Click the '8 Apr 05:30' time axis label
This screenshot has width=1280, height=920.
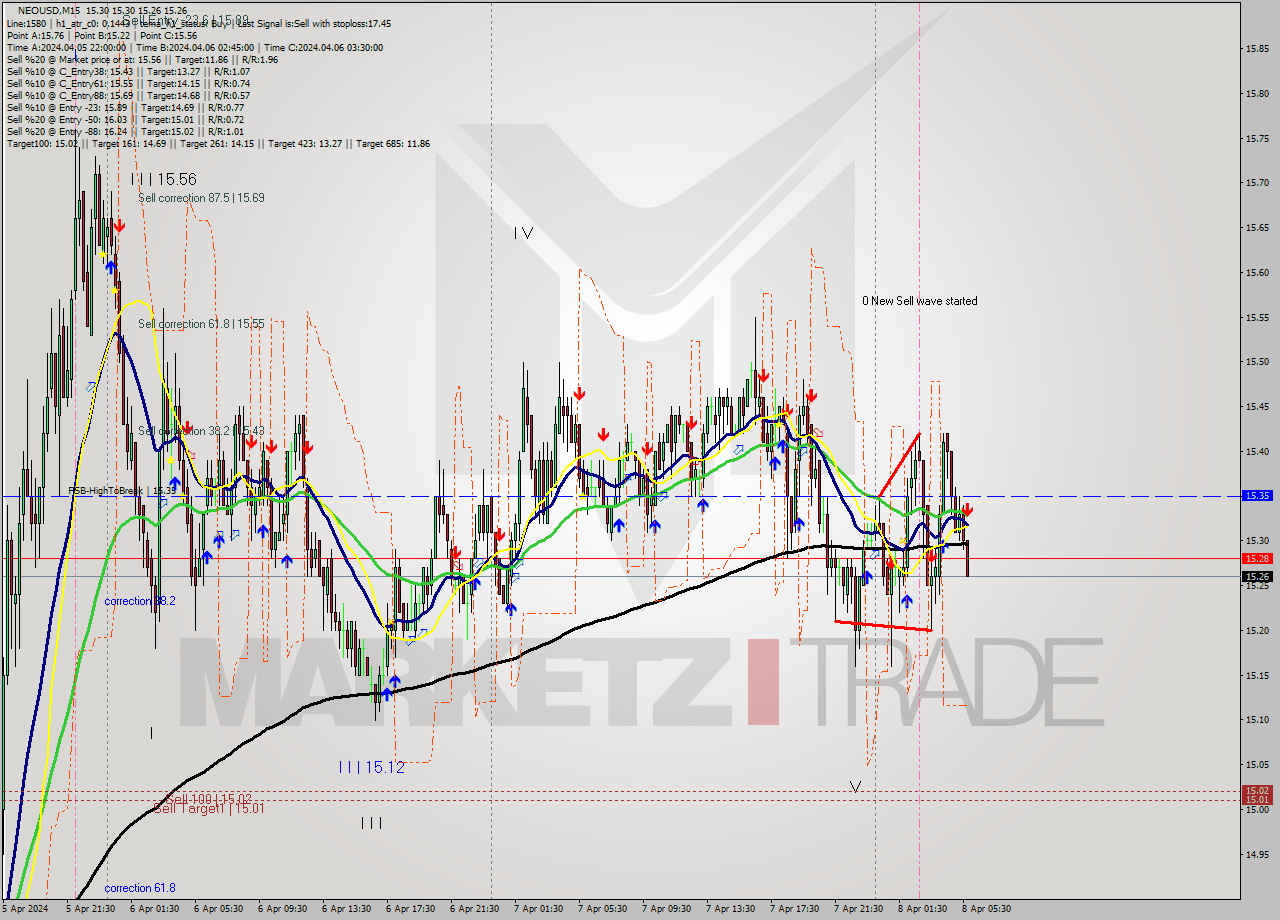988,909
